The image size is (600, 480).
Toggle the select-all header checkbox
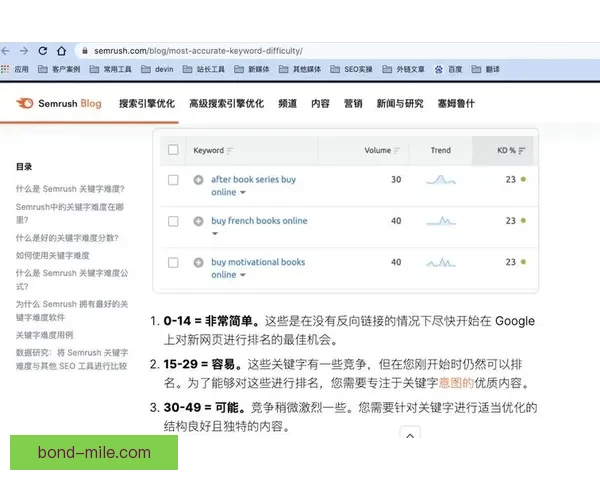click(173, 149)
